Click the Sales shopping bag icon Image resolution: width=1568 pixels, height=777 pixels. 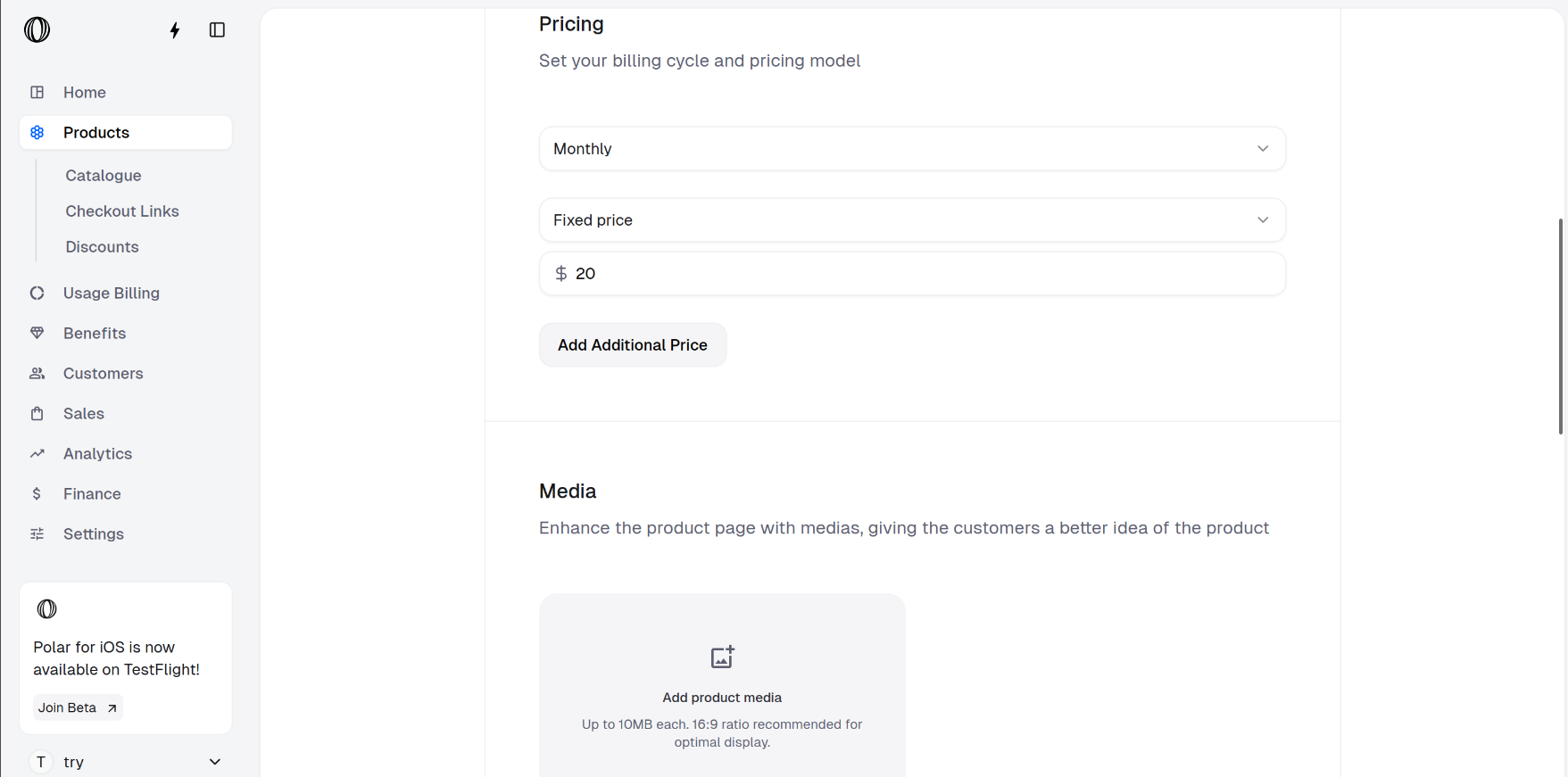click(37, 414)
